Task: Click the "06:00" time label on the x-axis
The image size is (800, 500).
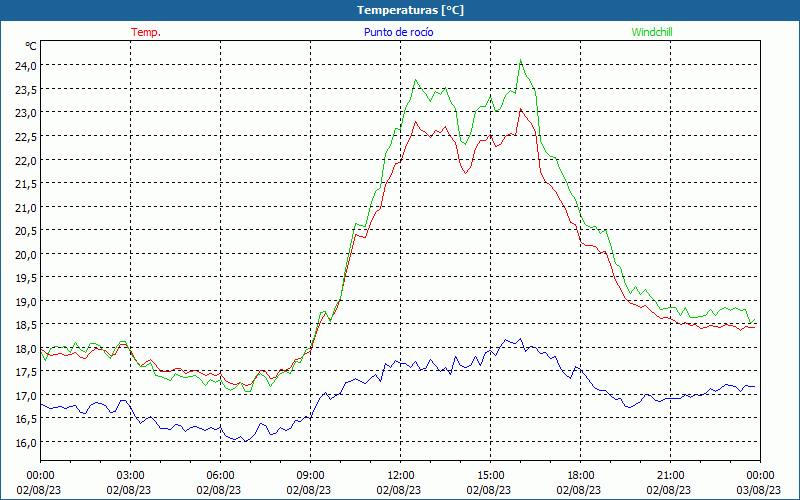Action: click(x=220, y=476)
